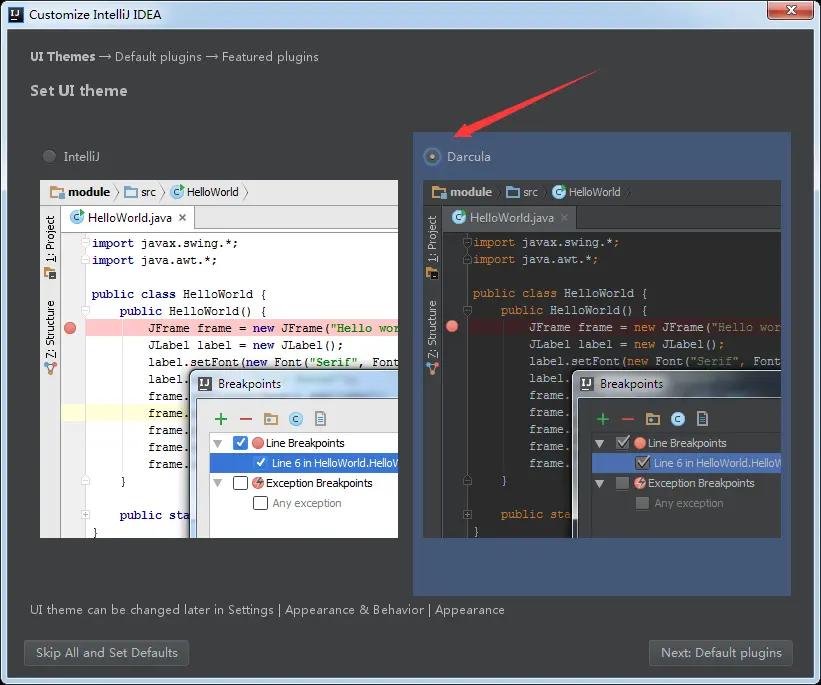Click the red breakpoint dot in light preview gutter
The width and height of the screenshot is (821, 685).
click(70, 328)
